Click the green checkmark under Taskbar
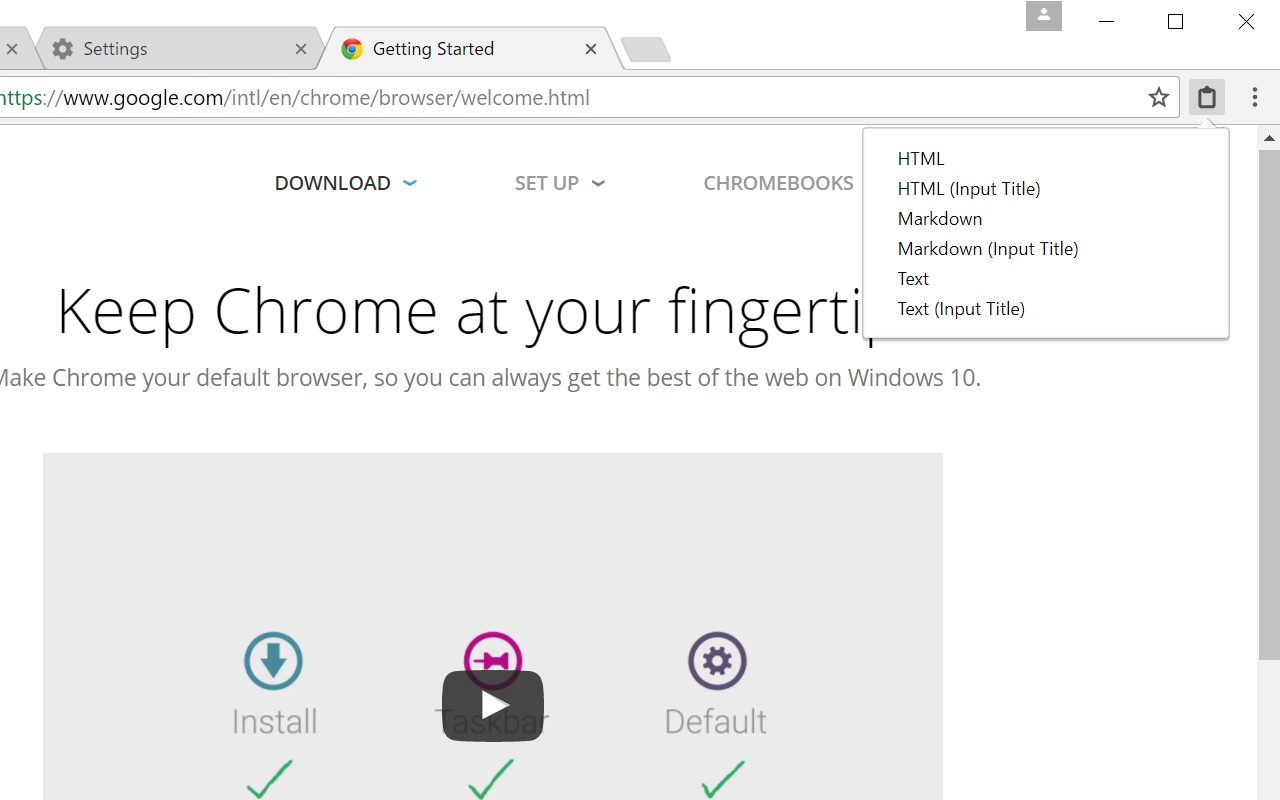 click(491, 779)
